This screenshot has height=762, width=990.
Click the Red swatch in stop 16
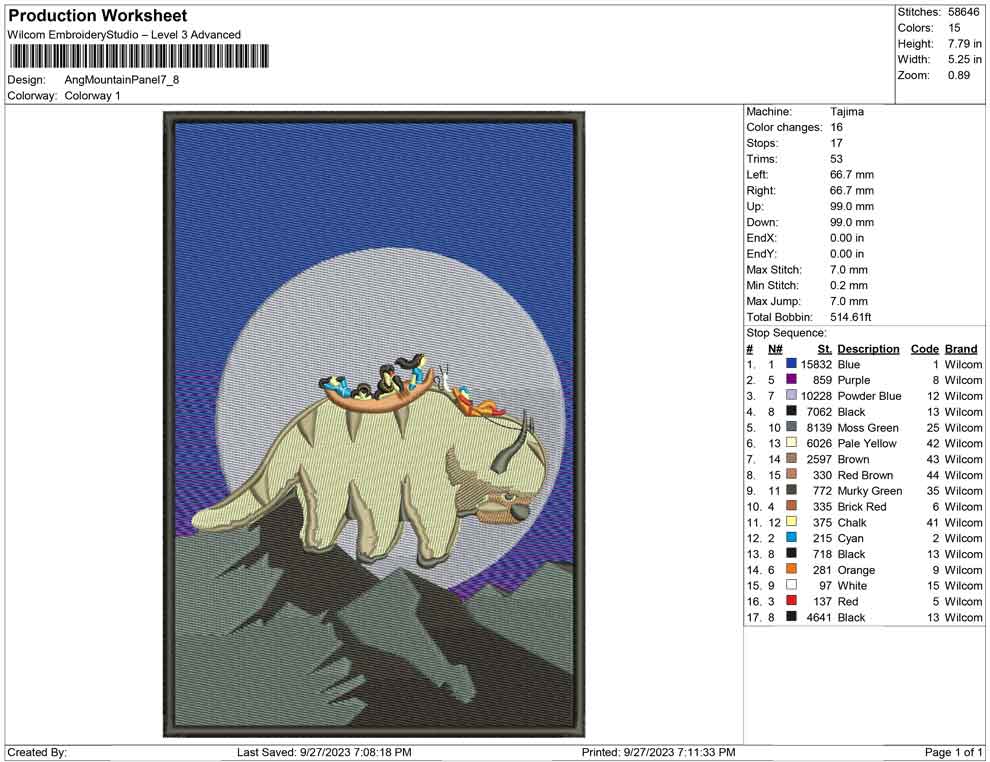(791, 600)
